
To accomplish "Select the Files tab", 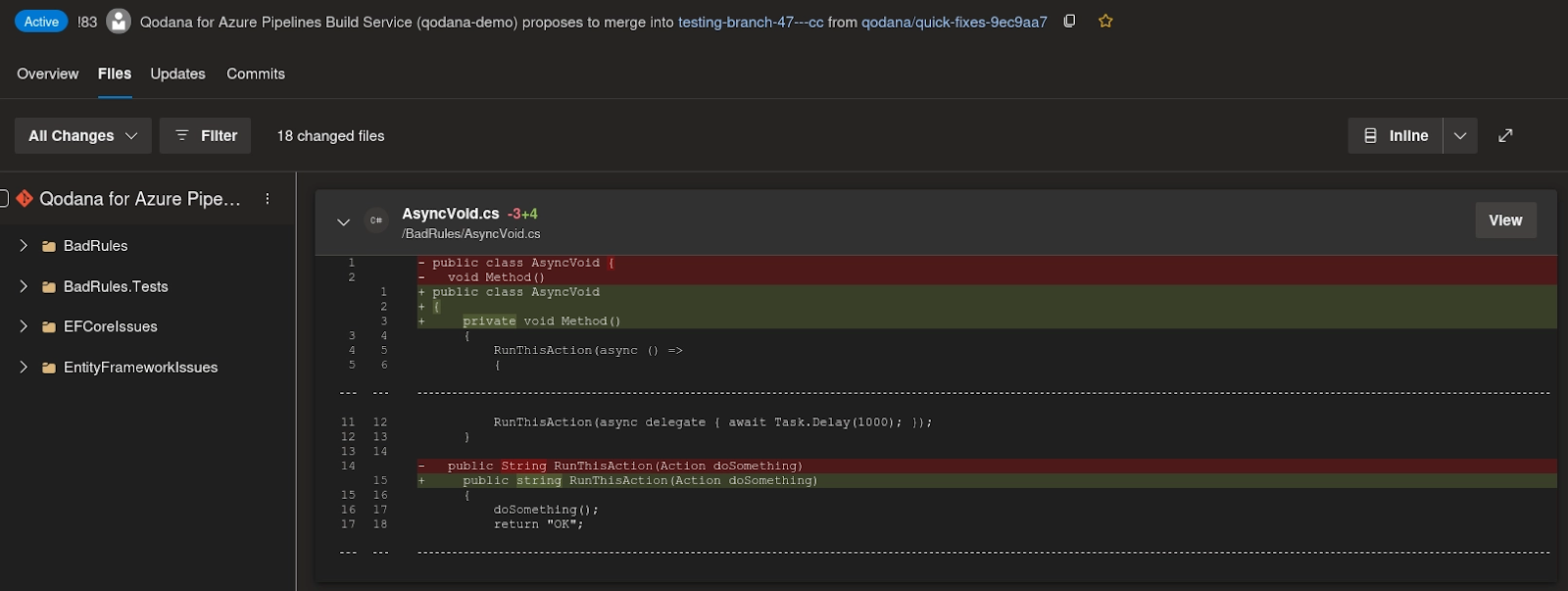I will (x=115, y=74).
